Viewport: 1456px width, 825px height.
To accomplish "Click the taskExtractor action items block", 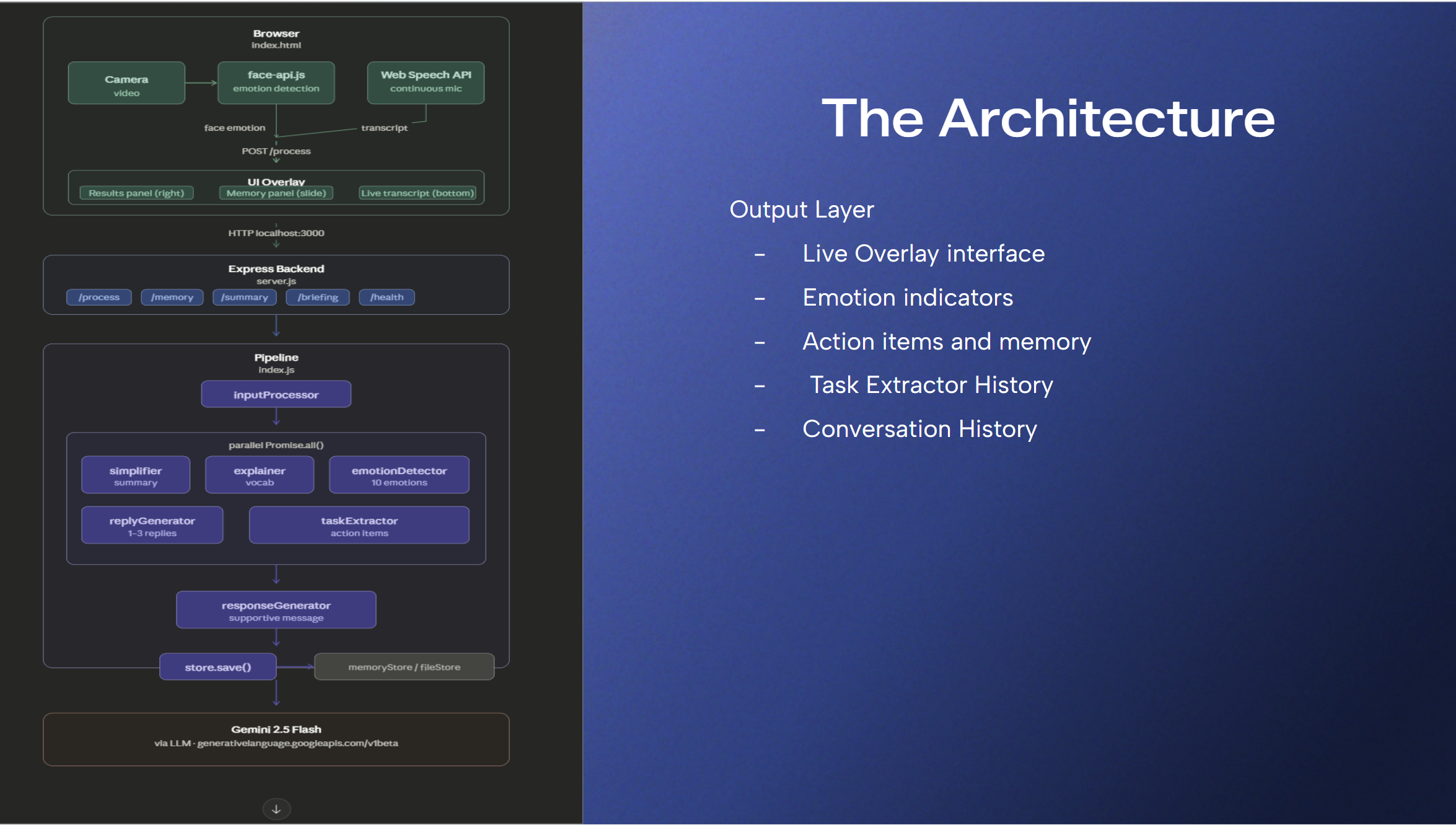I will pyautogui.click(x=359, y=526).
